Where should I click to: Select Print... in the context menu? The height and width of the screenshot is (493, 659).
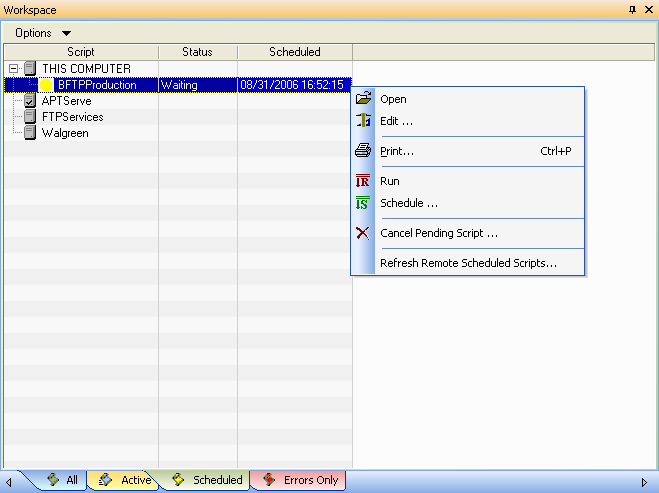pos(467,151)
